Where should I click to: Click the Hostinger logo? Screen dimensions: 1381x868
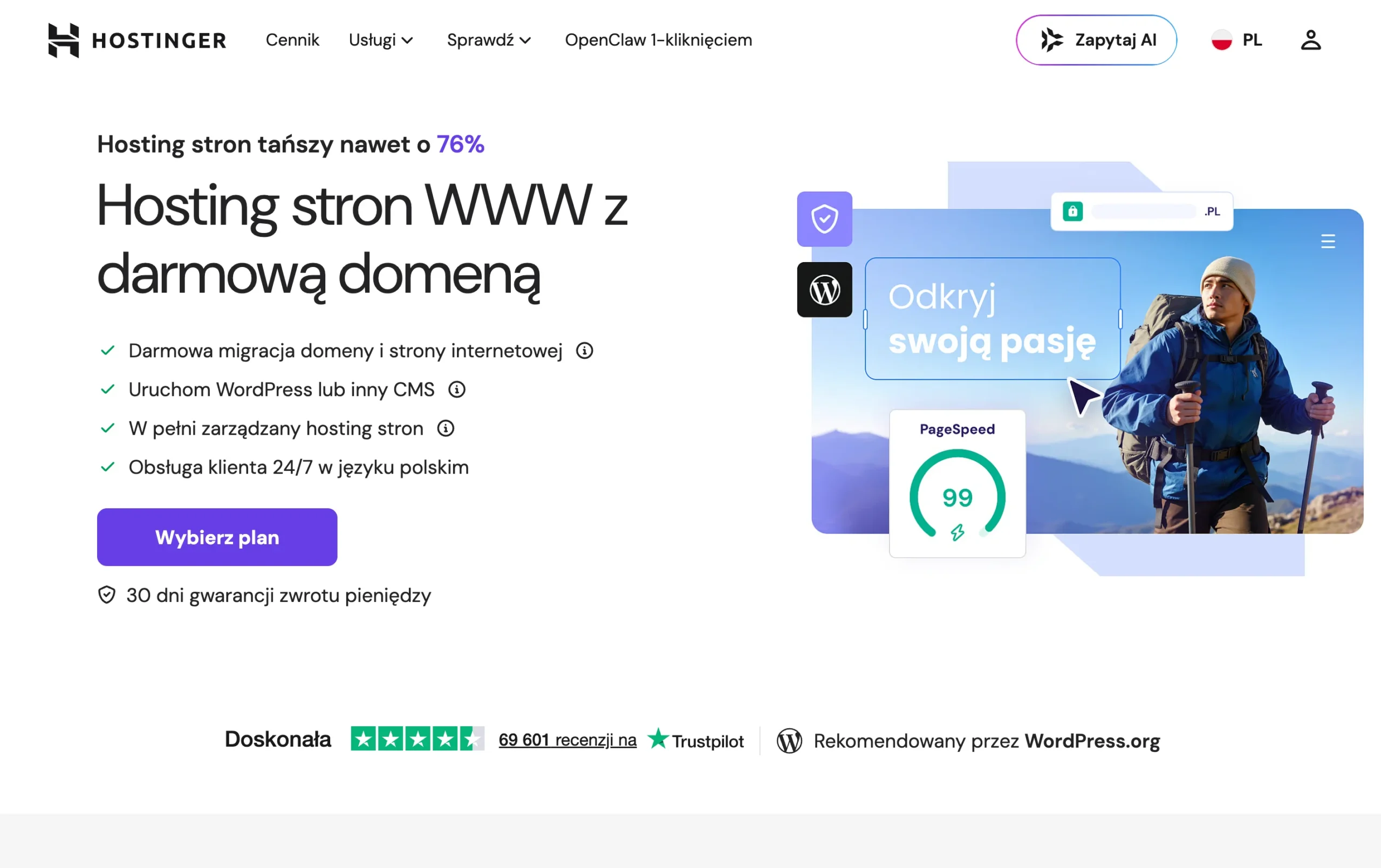[137, 40]
